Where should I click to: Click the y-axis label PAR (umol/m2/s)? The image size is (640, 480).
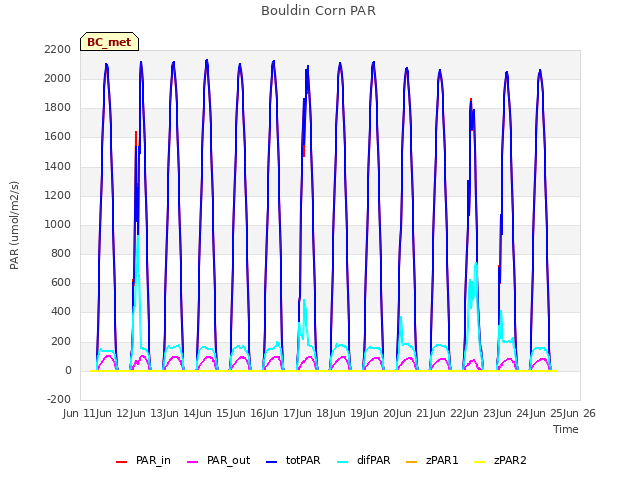pyautogui.click(x=14, y=225)
